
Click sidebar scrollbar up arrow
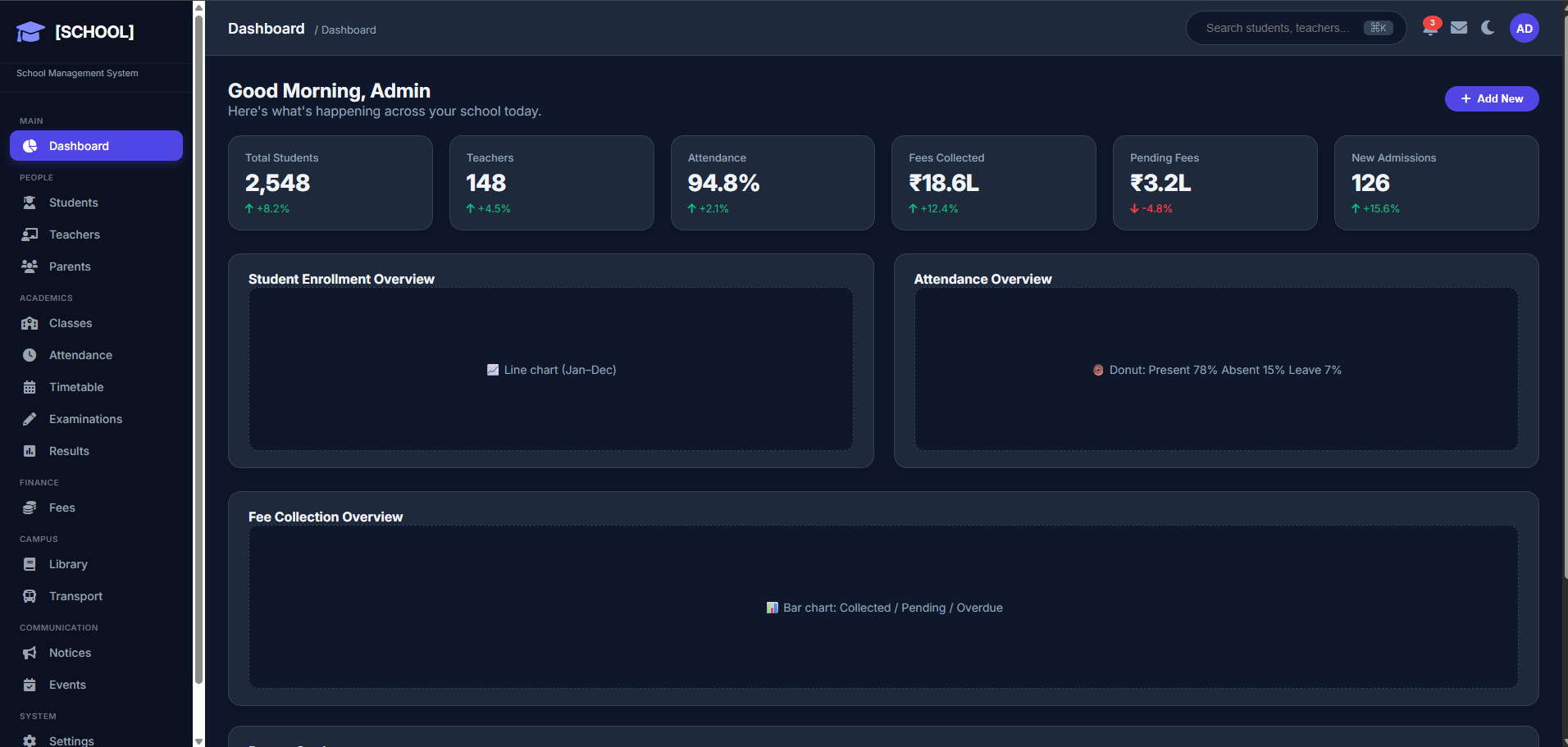click(x=198, y=7)
